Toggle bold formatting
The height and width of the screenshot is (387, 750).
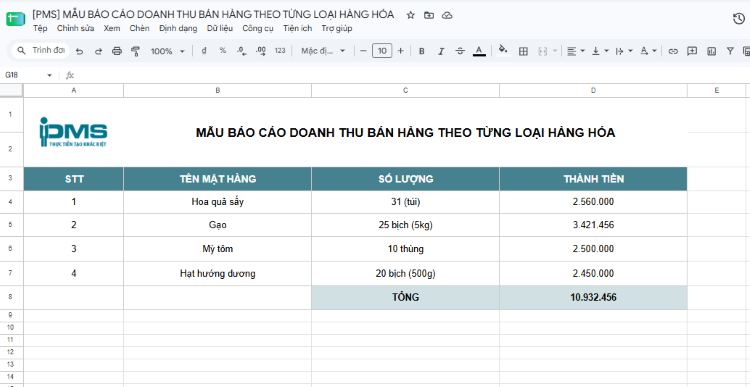tap(421, 51)
